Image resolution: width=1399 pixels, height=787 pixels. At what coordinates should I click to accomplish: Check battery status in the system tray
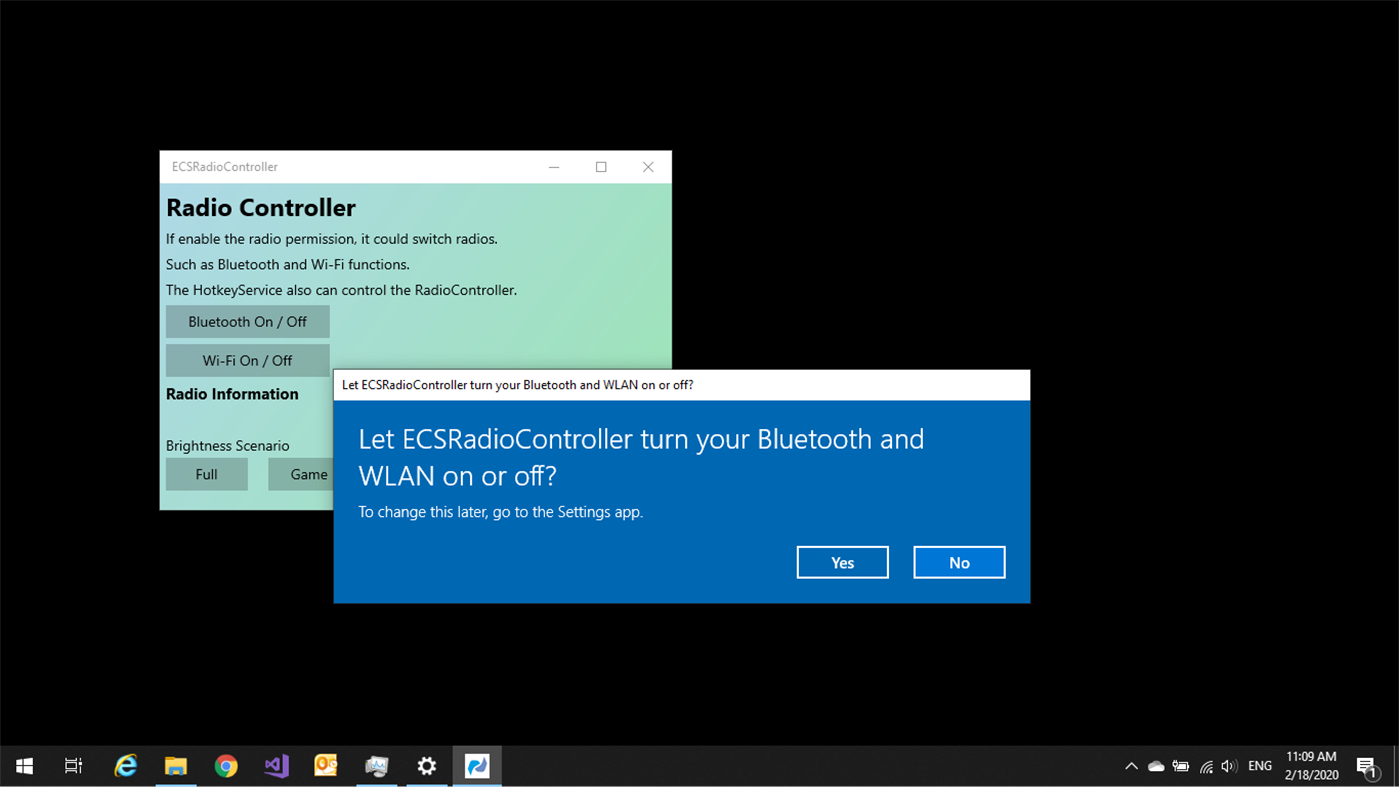[x=1181, y=765]
